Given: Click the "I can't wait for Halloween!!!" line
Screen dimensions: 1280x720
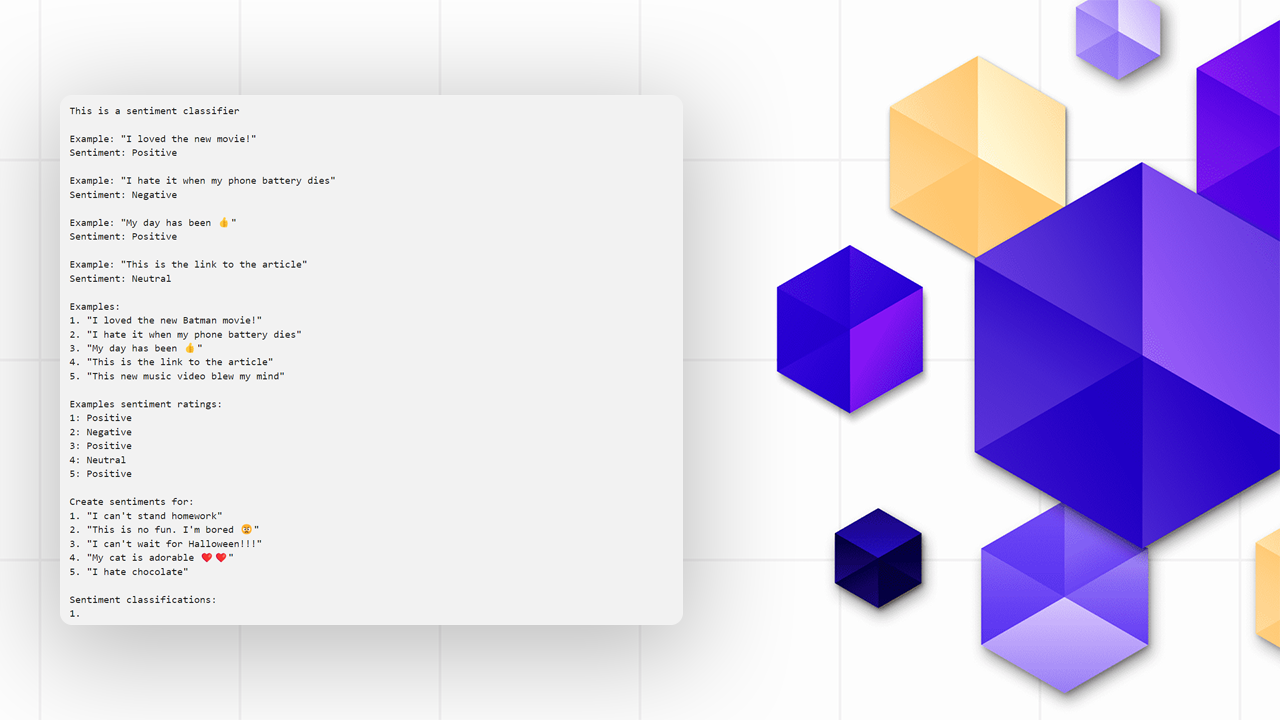Looking at the screenshot, I should point(174,544).
